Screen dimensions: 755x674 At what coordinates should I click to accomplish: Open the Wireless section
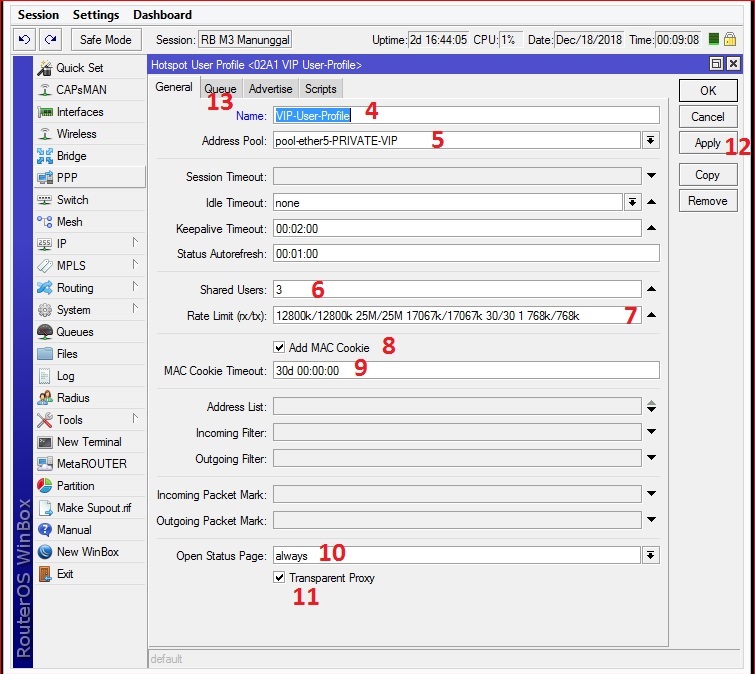tap(90, 134)
